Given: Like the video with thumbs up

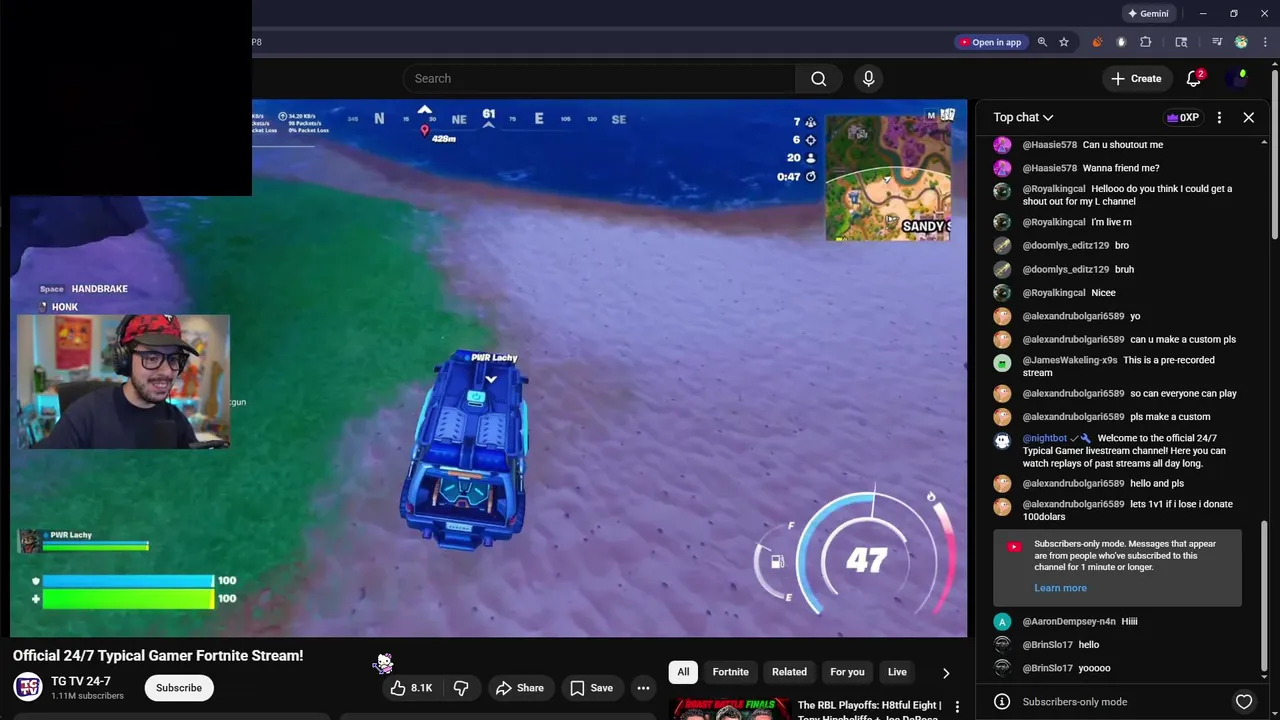Looking at the screenshot, I should click(x=411, y=688).
